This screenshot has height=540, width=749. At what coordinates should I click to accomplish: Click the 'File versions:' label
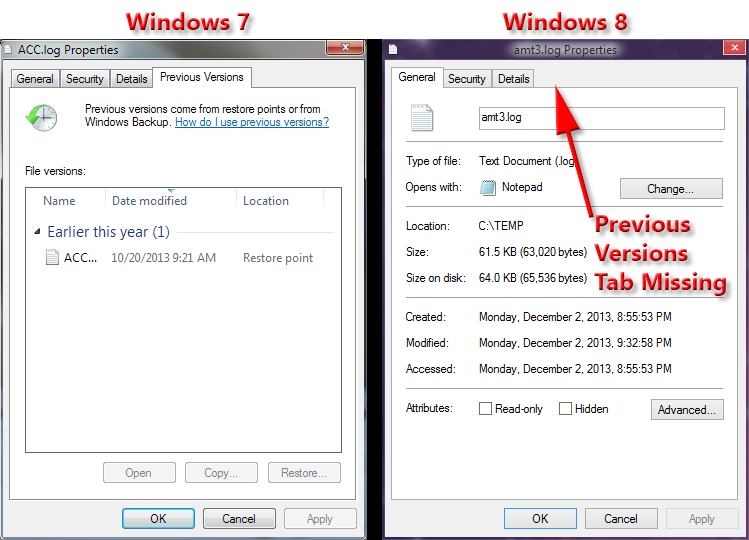pos(55,171)
